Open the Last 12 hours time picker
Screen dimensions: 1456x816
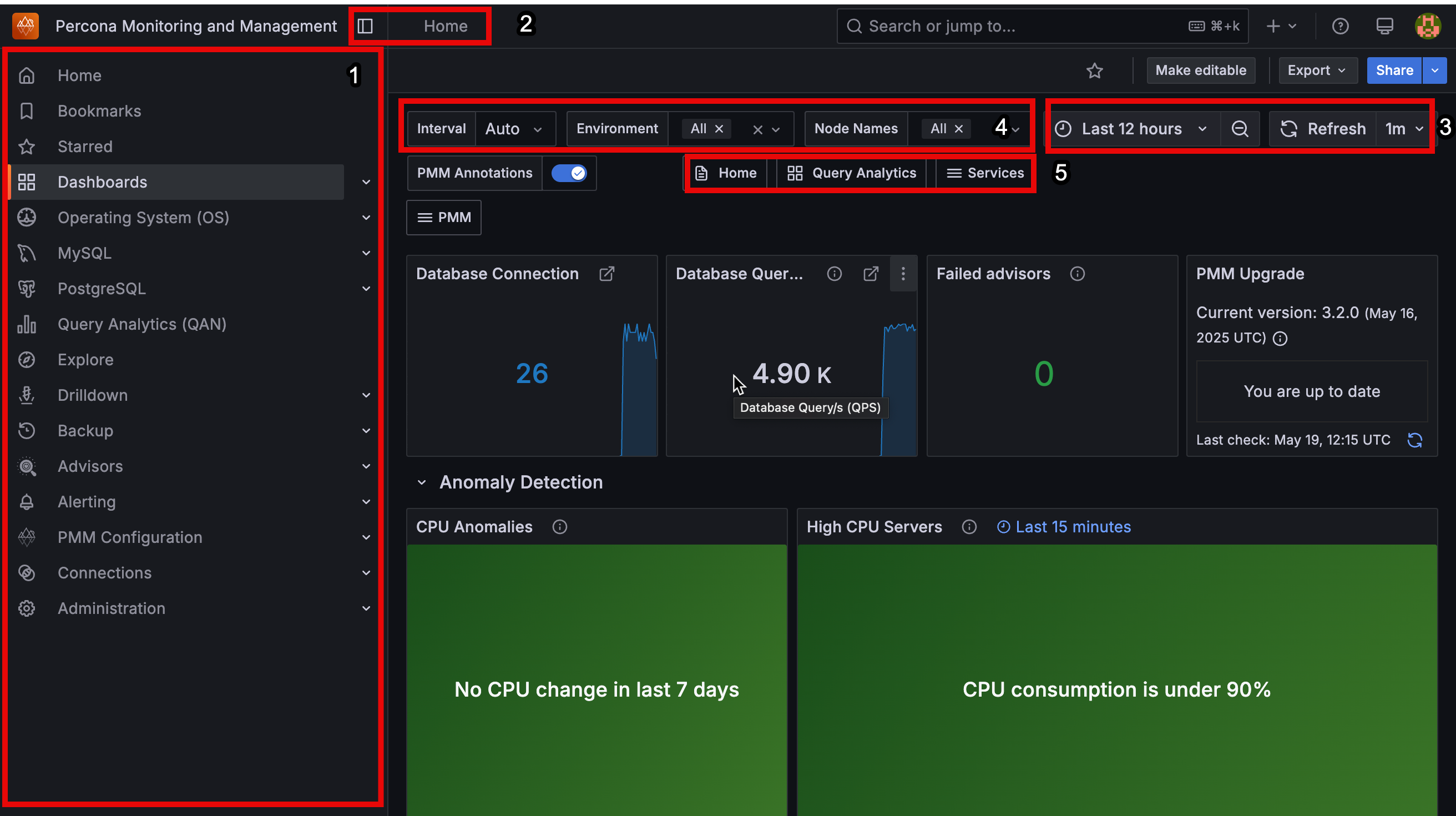1131,129
